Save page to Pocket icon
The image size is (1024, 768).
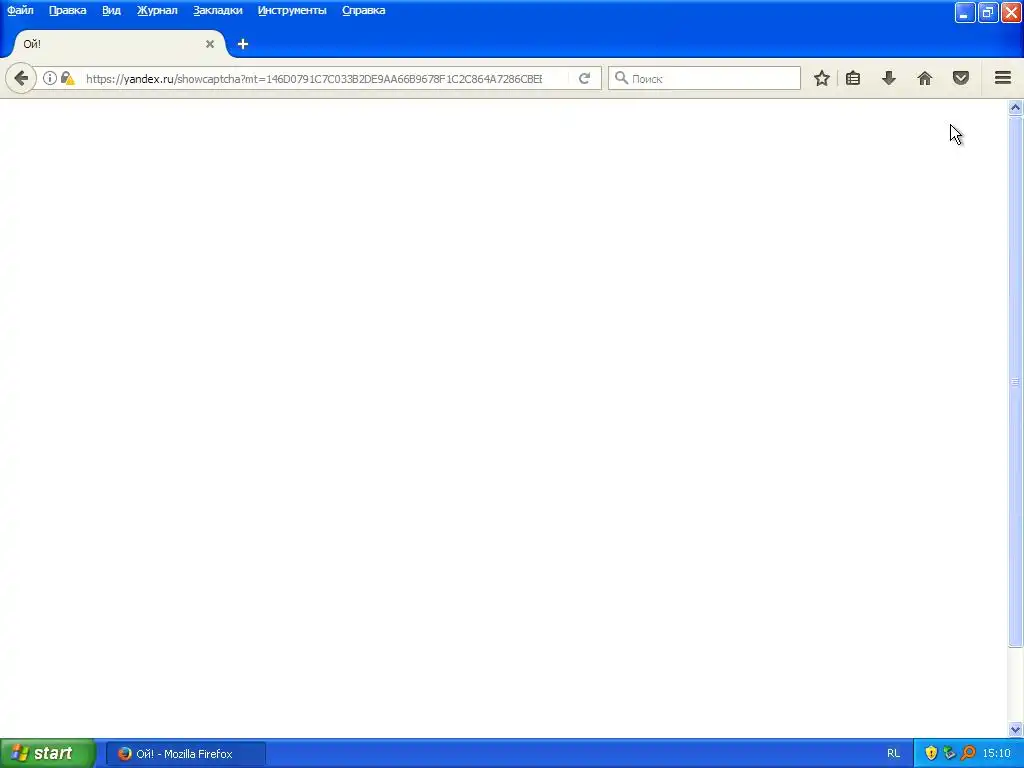pos(961,78)
